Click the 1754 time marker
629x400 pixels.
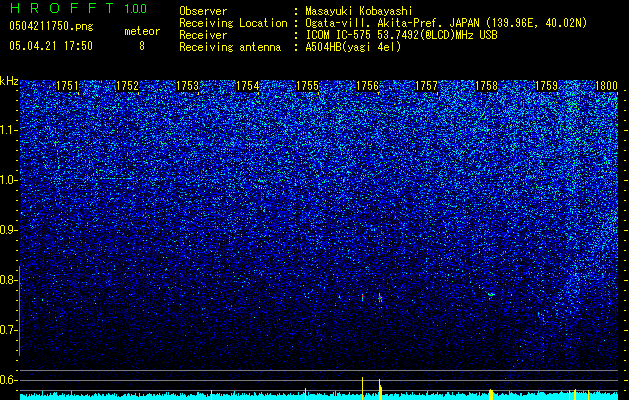(247, 86)
